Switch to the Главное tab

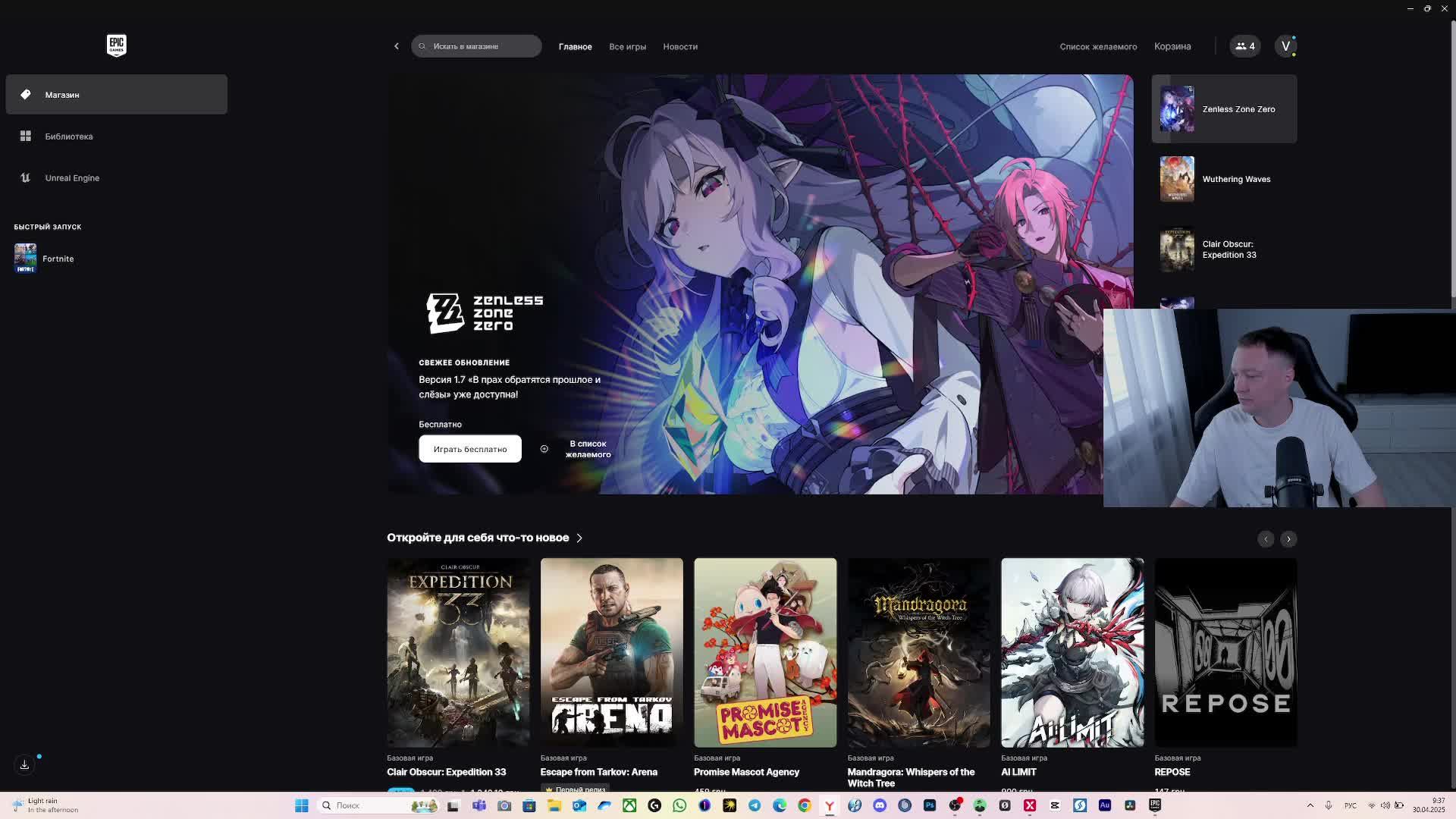(575, 47)
